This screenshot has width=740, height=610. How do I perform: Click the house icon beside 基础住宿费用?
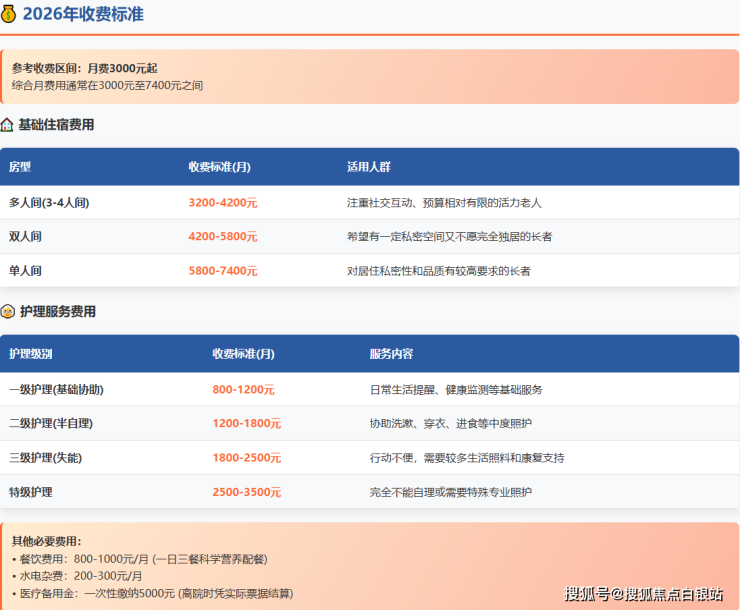pos(8,125)
